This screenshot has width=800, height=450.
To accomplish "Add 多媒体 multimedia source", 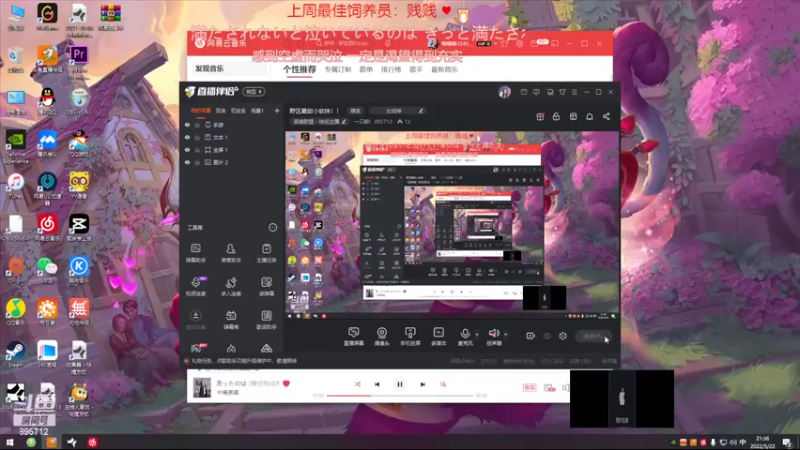I will click(438, 337).
